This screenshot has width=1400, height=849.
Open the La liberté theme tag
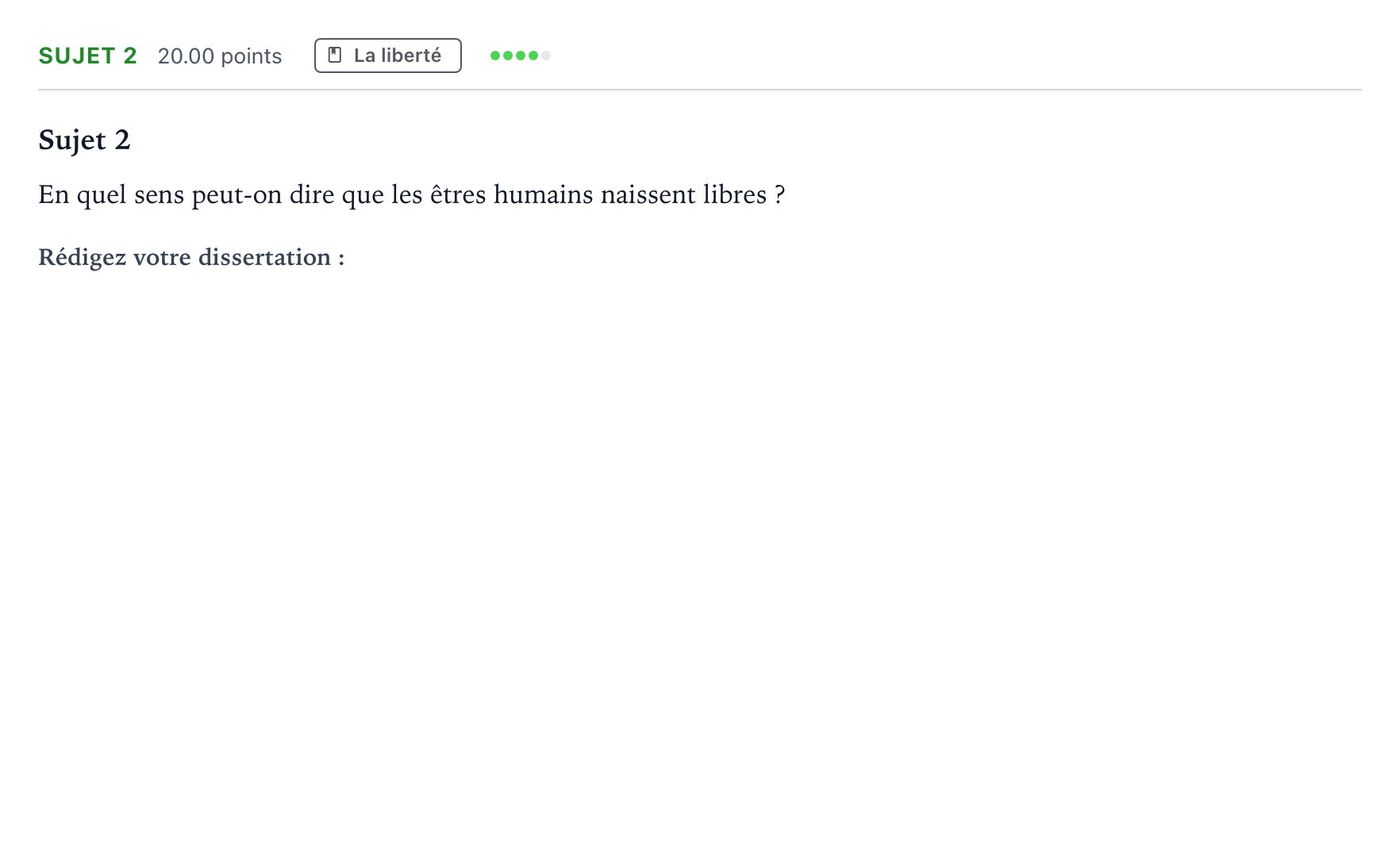coord(388,56)
